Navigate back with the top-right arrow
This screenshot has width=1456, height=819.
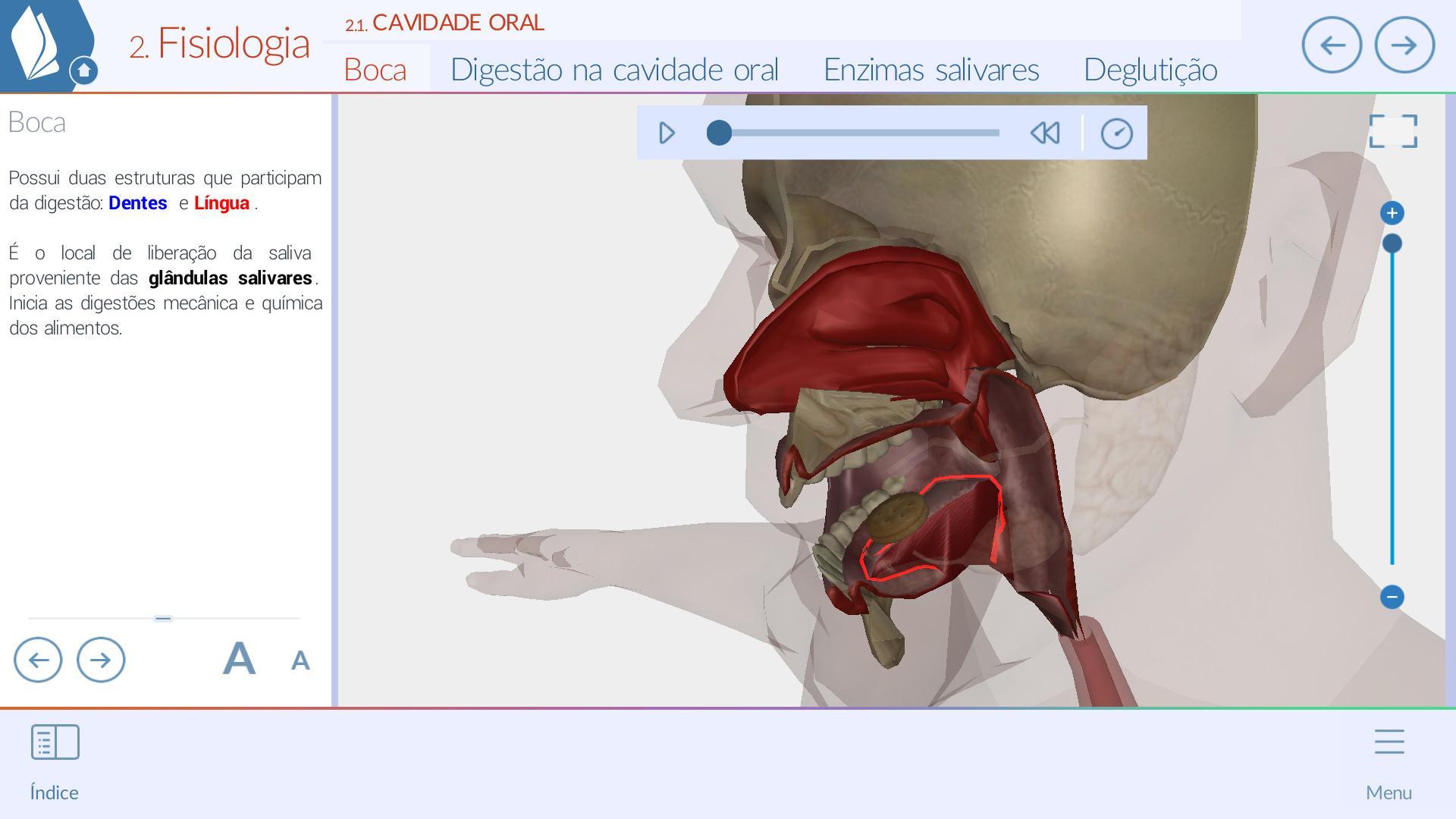[1332, 45]
